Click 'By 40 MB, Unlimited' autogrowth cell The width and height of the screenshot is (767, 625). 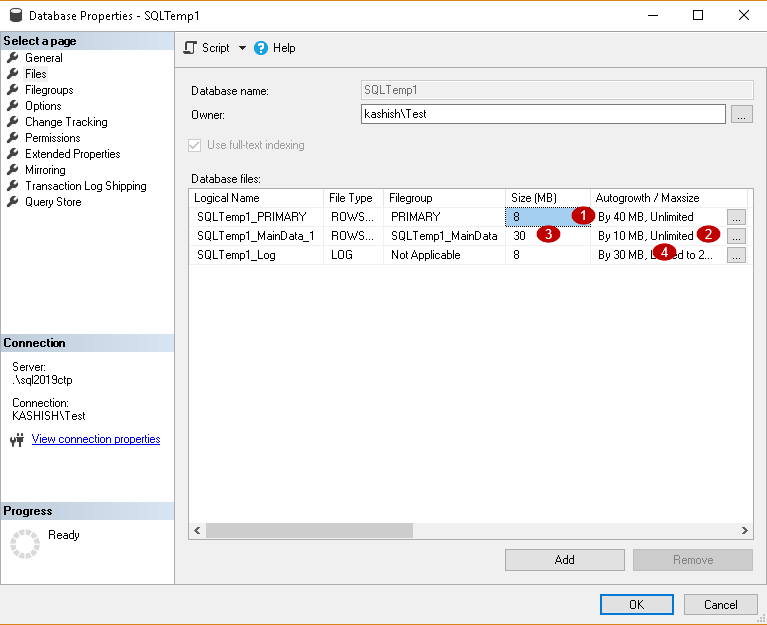pos(658,217)
